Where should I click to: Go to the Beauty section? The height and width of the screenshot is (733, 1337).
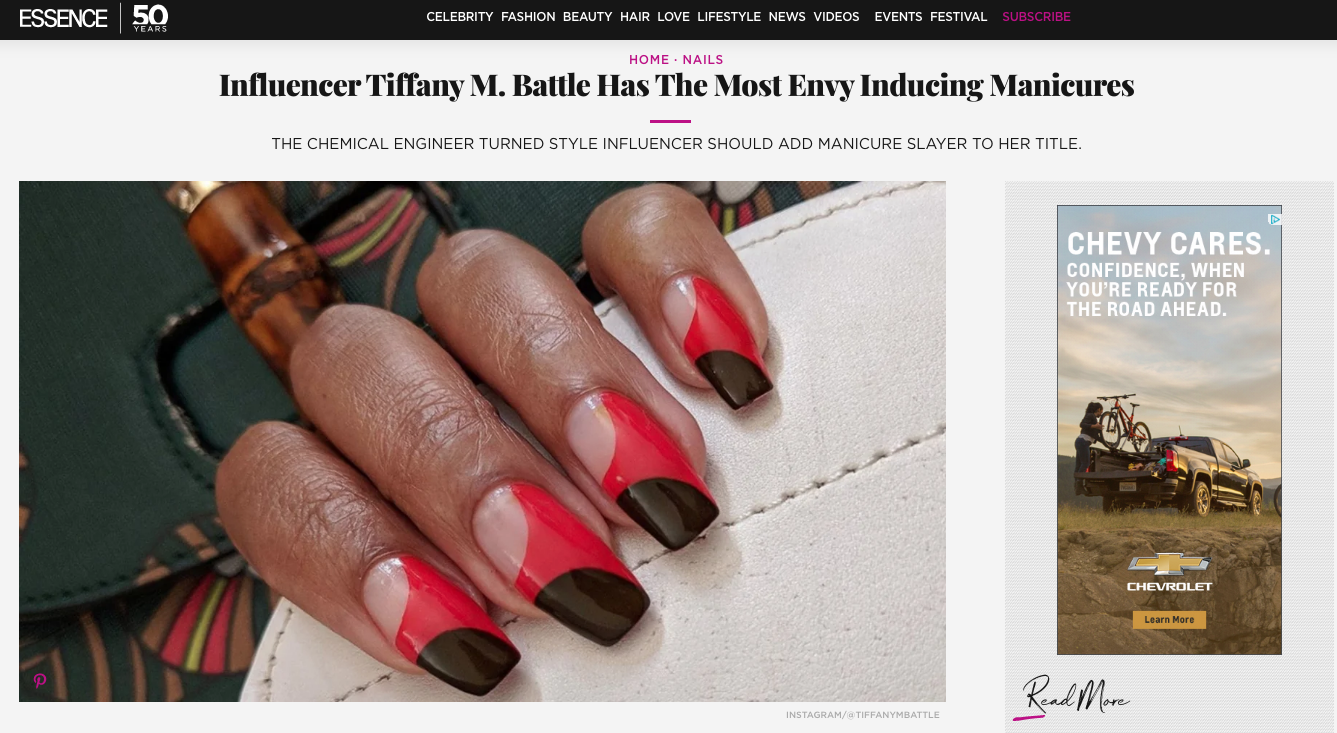click(x=587, y=17)
